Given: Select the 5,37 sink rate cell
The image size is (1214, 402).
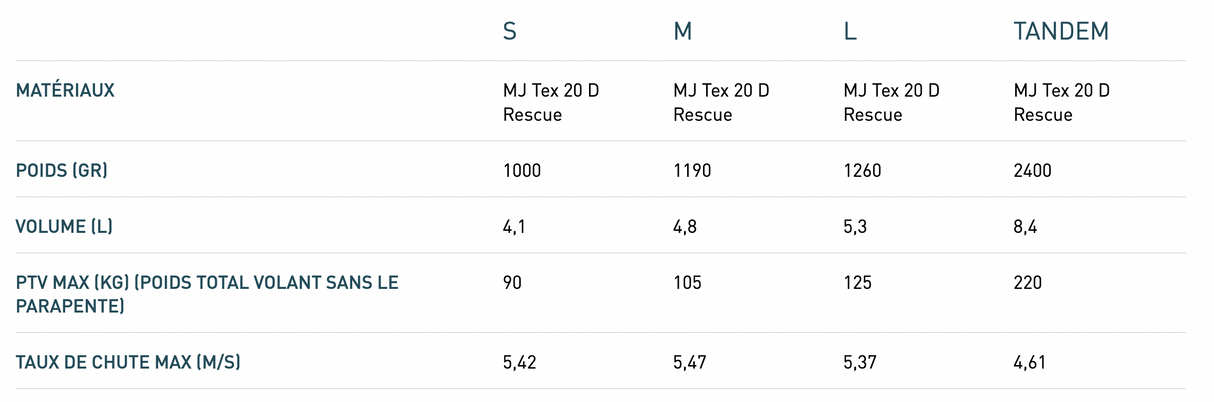Looking at the screenshot, I should [862, 362].
